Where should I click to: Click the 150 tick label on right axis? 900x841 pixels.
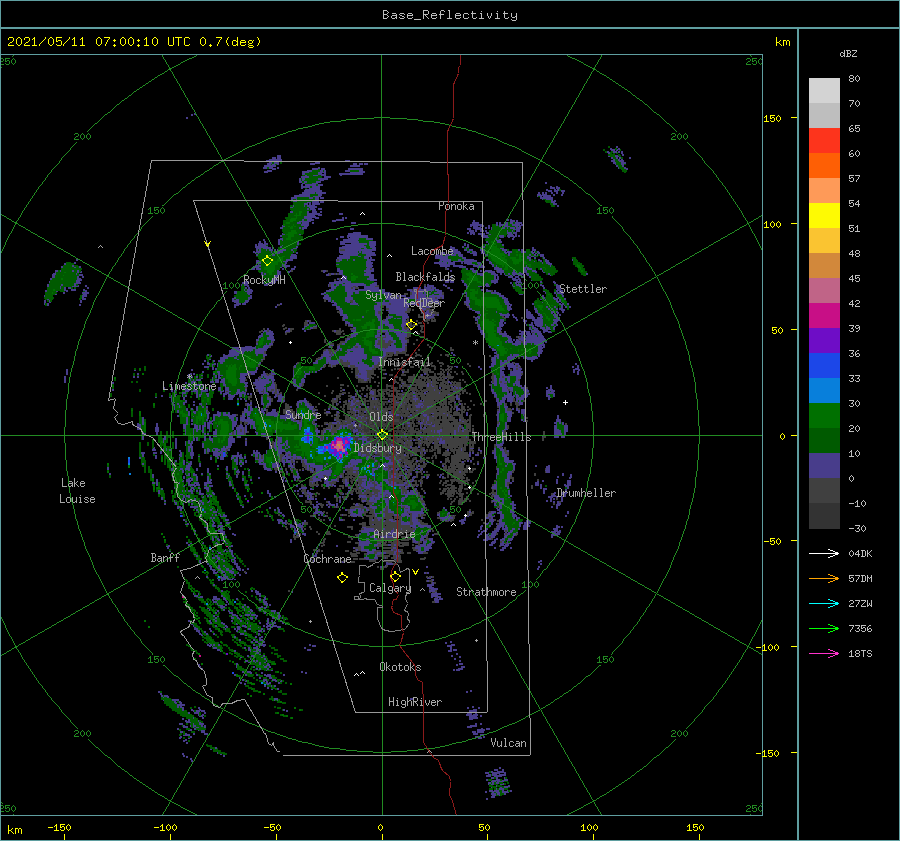coord(772,118)
